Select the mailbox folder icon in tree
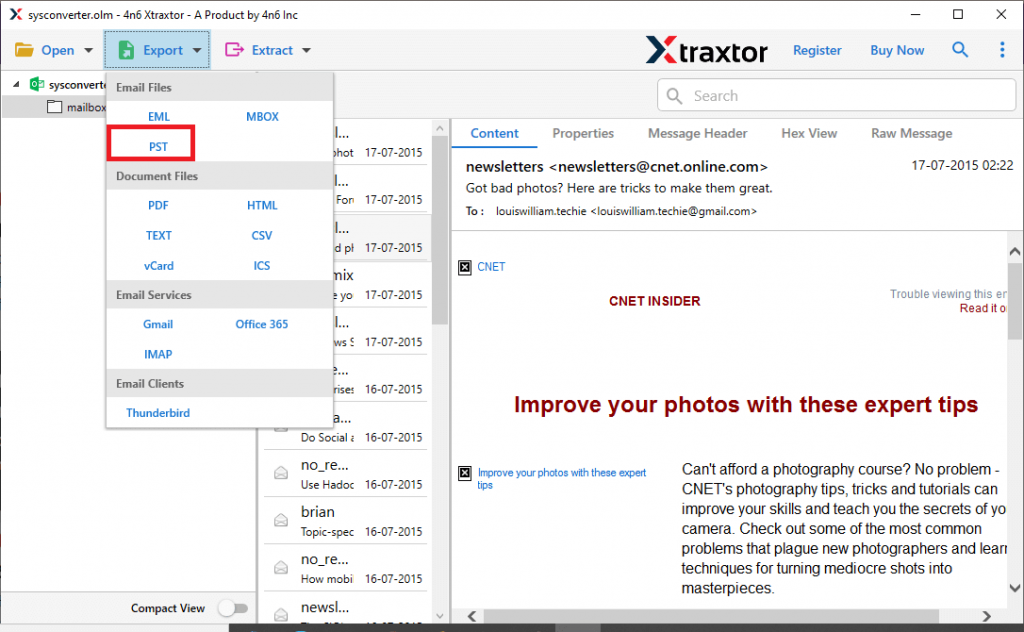This screenshot has width=1024, height=632. pyautogui.click(x=55, y=107)
